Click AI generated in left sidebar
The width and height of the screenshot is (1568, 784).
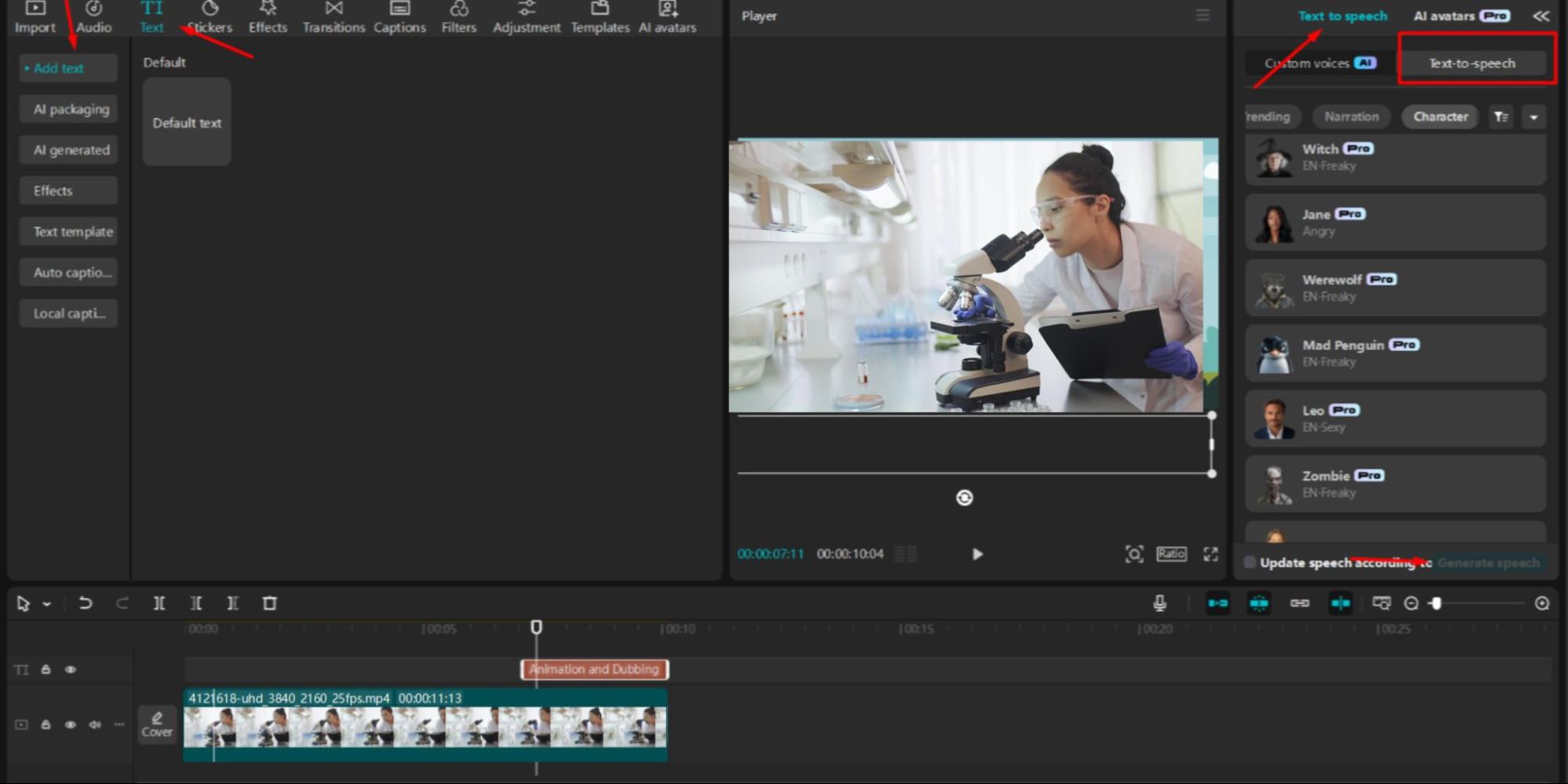(x=68, y=150)
